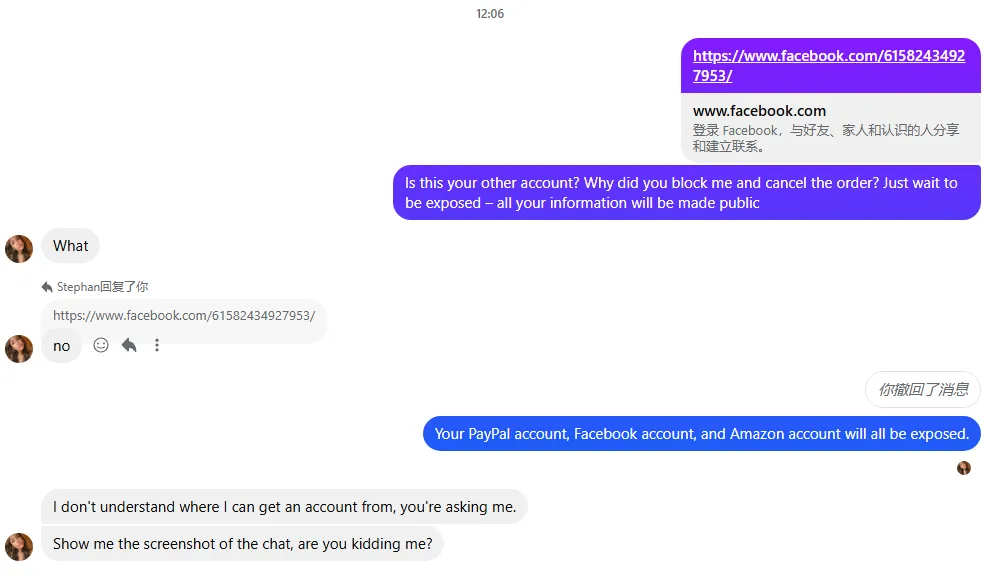Click the reply arrow icon beside "no"
Viewport: 986px width, 576px height.
pos(129,345)
